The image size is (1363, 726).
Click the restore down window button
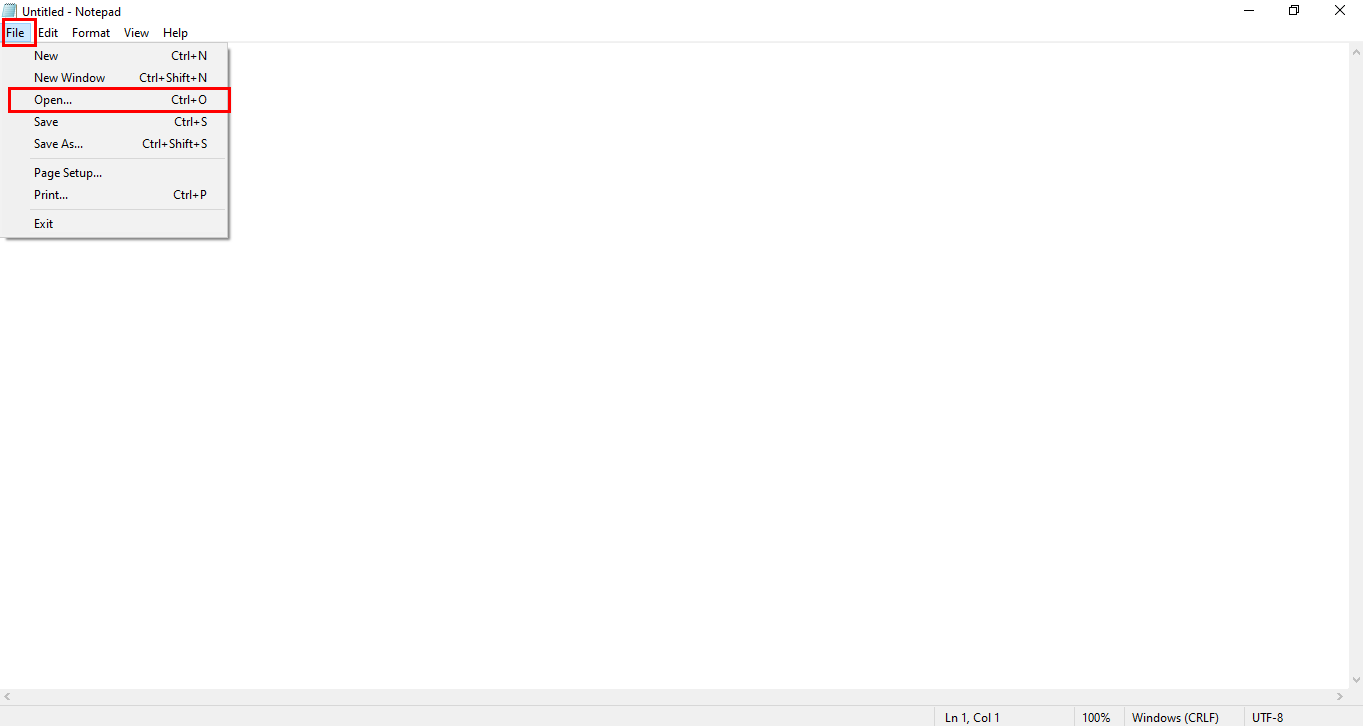pyautogui.click(x=1294, y=11)
